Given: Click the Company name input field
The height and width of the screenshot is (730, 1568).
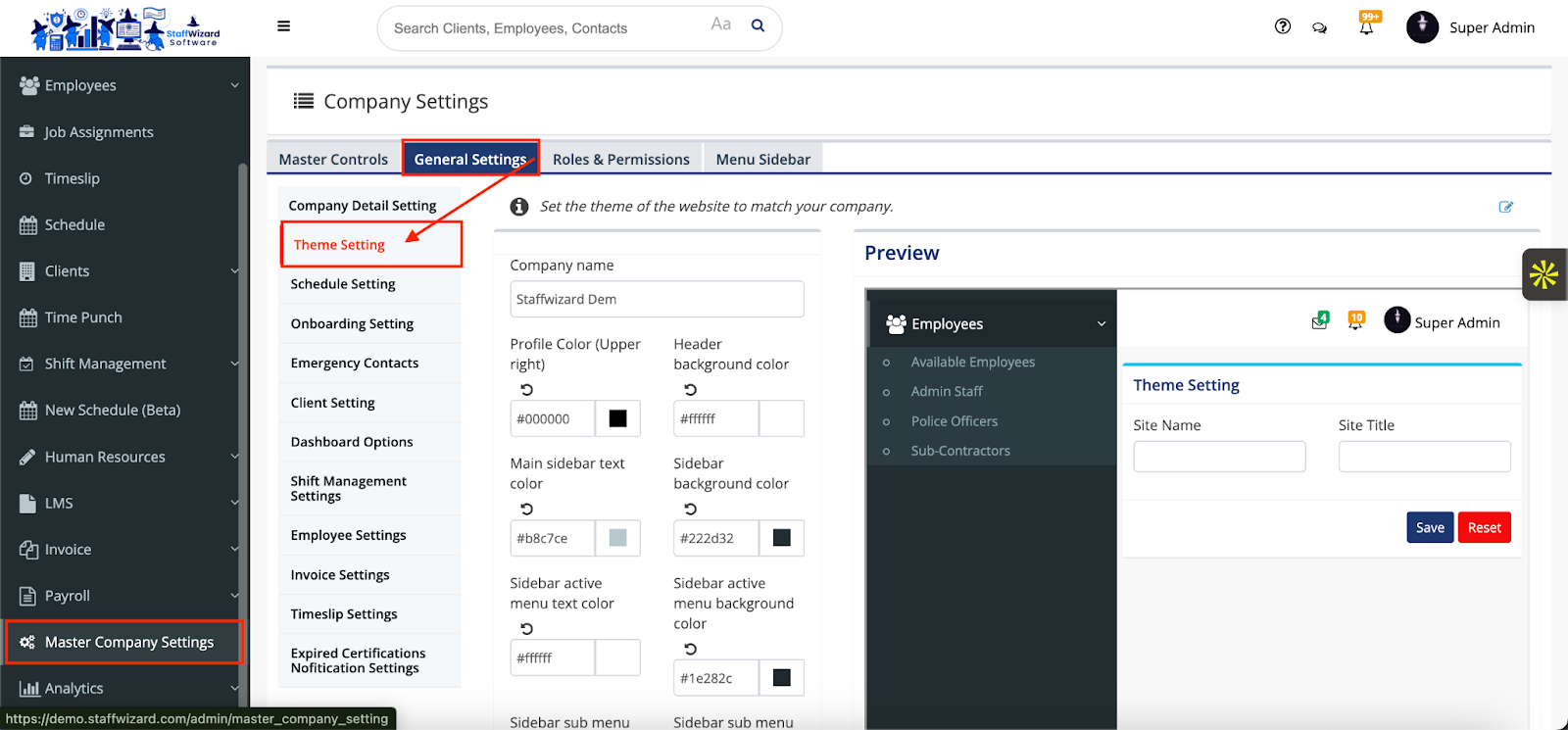Looking at the screenshot, I should [x=657, y=300].
